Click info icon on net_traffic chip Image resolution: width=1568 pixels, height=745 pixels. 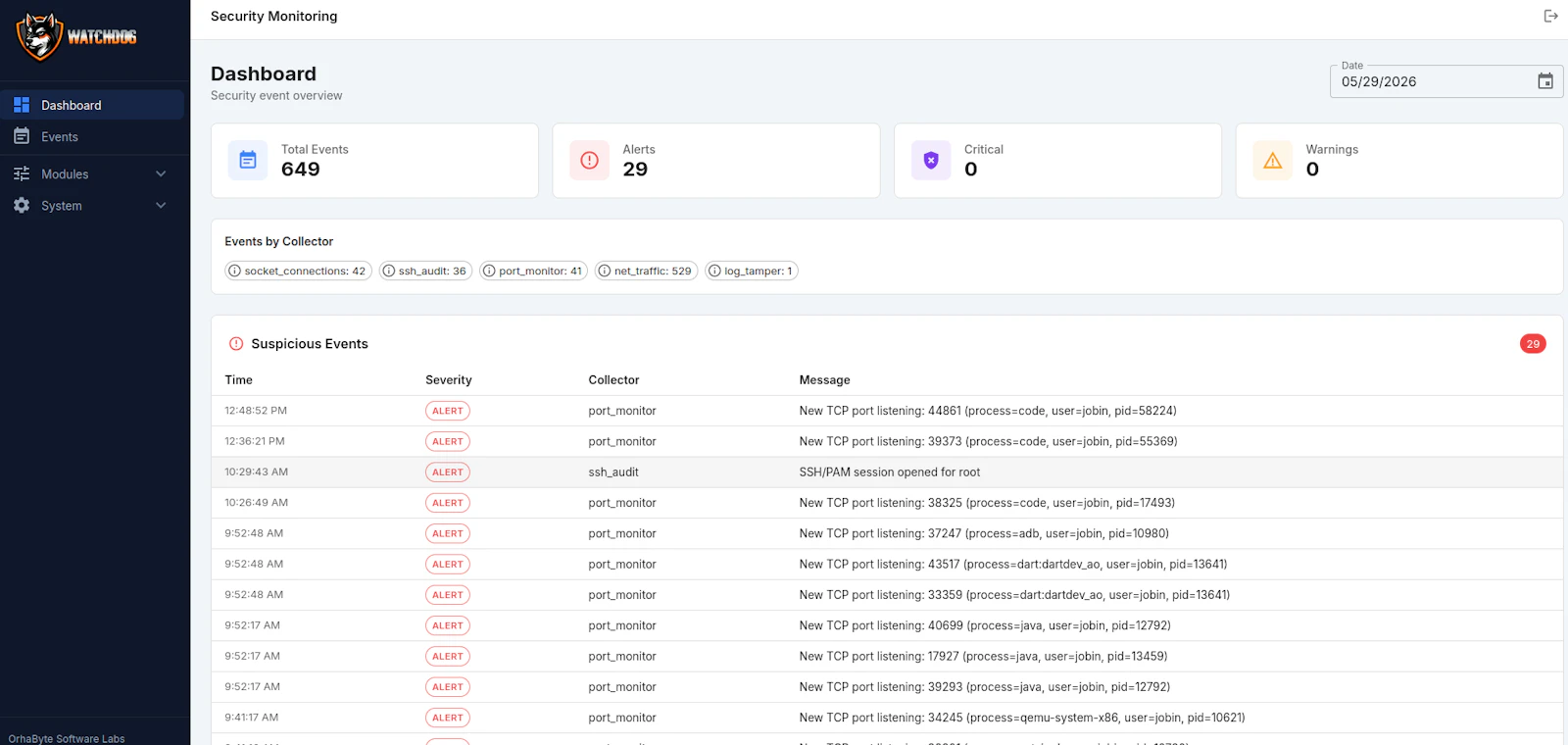(605, 271)
